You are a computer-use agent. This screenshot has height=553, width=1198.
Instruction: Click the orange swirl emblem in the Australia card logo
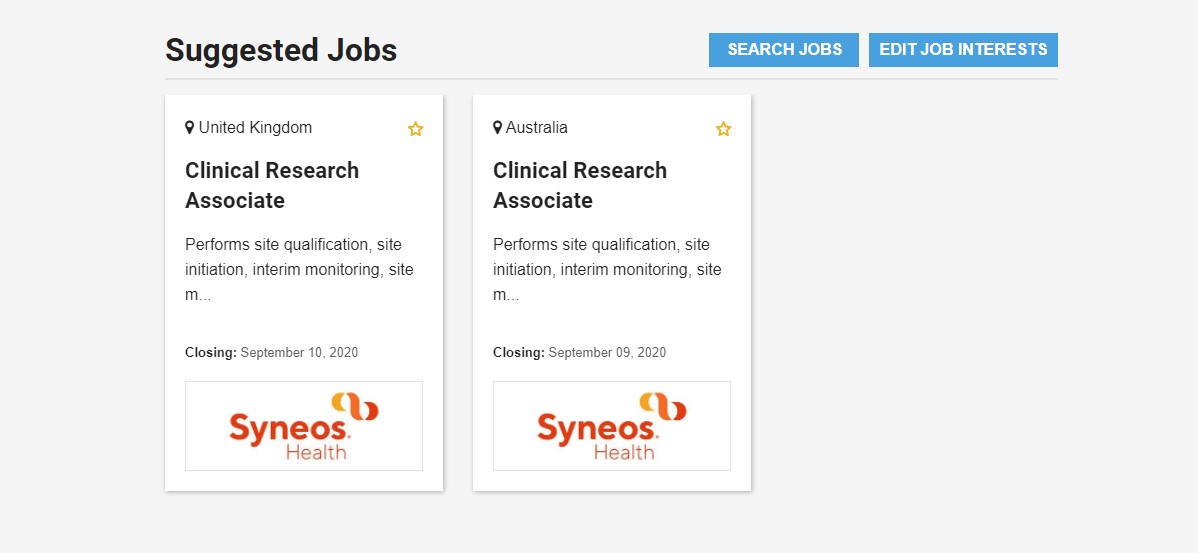tap(663, 406)
